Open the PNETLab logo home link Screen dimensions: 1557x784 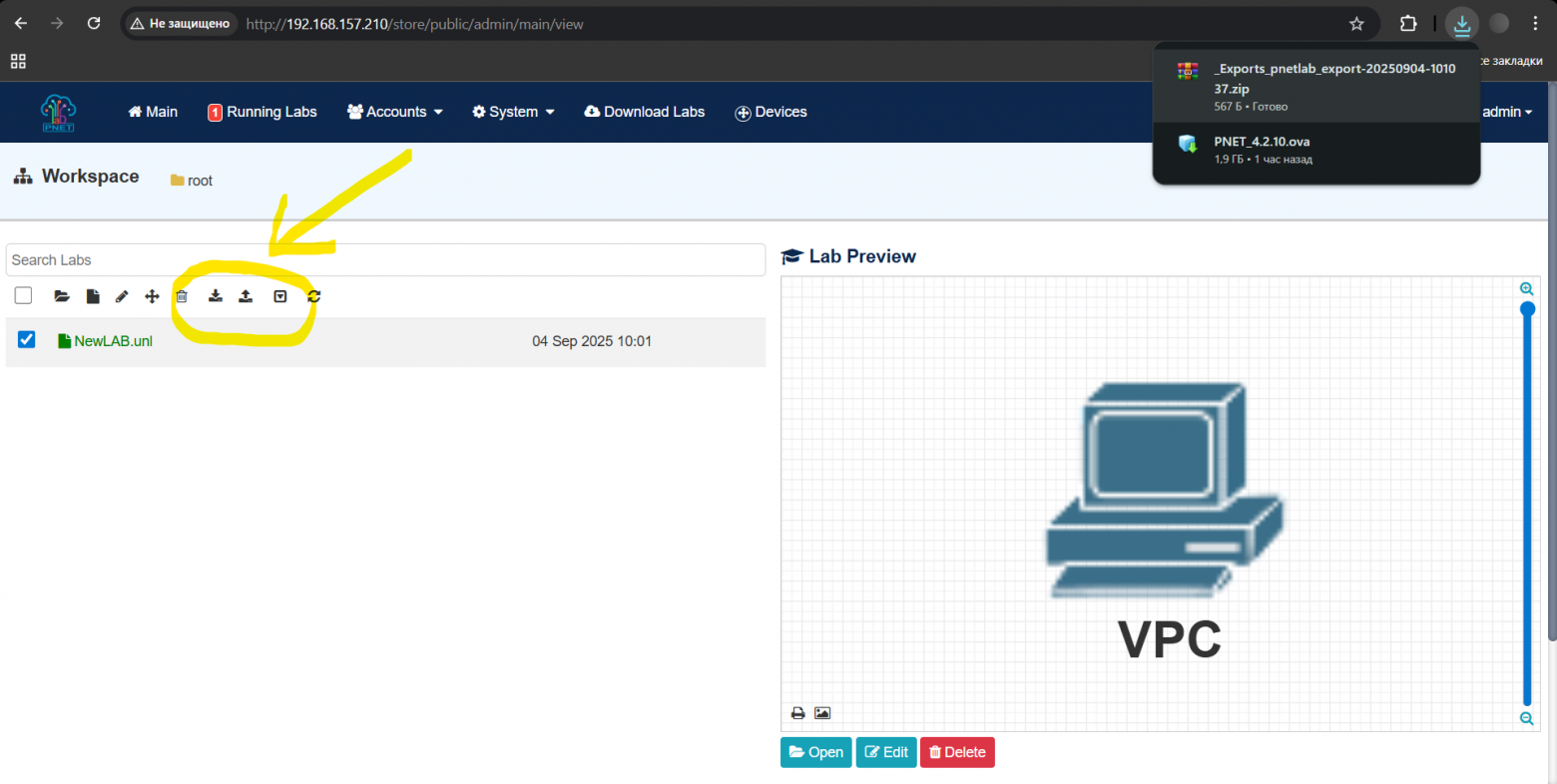(x=58, y=113)
